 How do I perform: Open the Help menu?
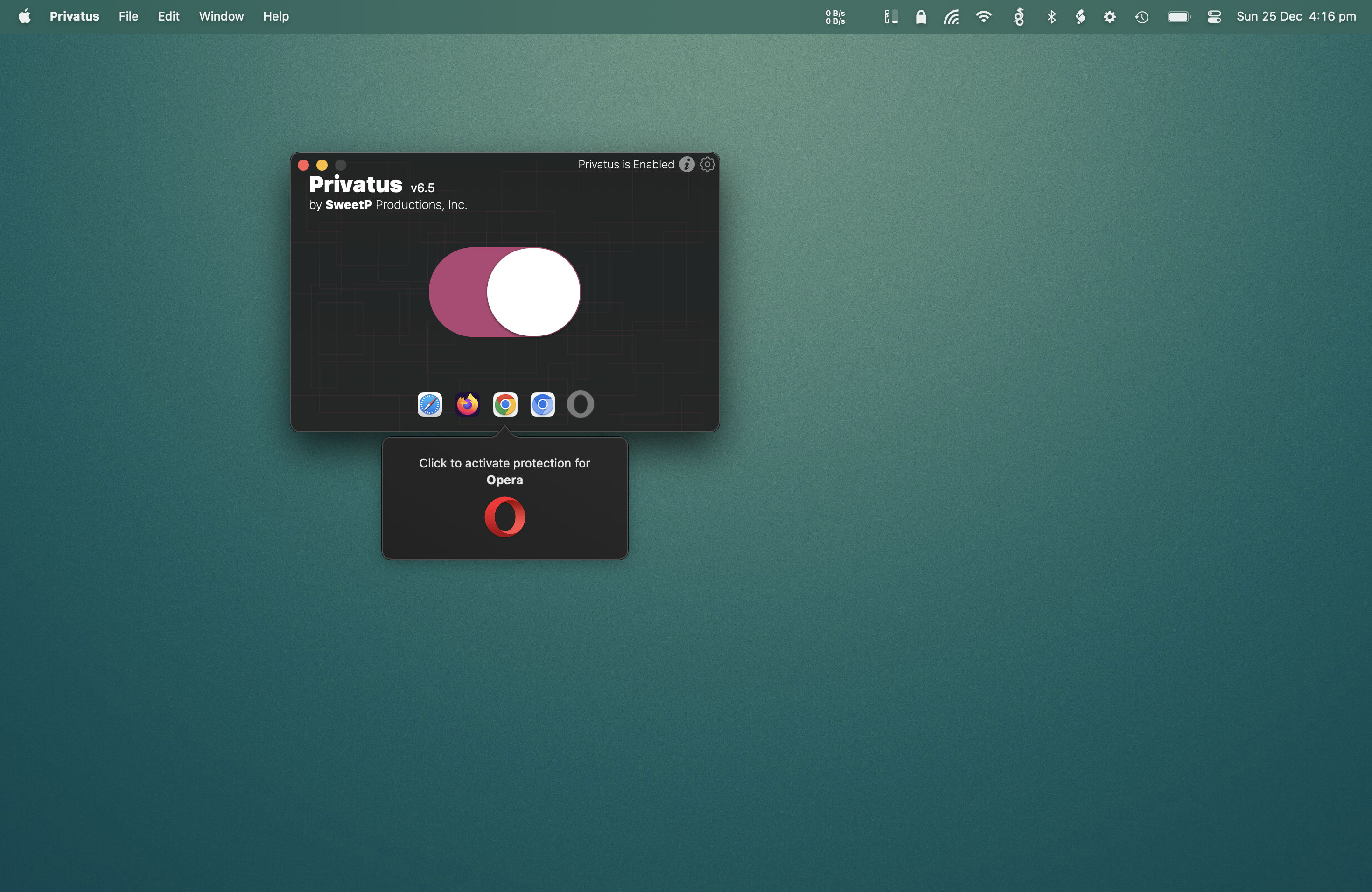click(276, 16)
